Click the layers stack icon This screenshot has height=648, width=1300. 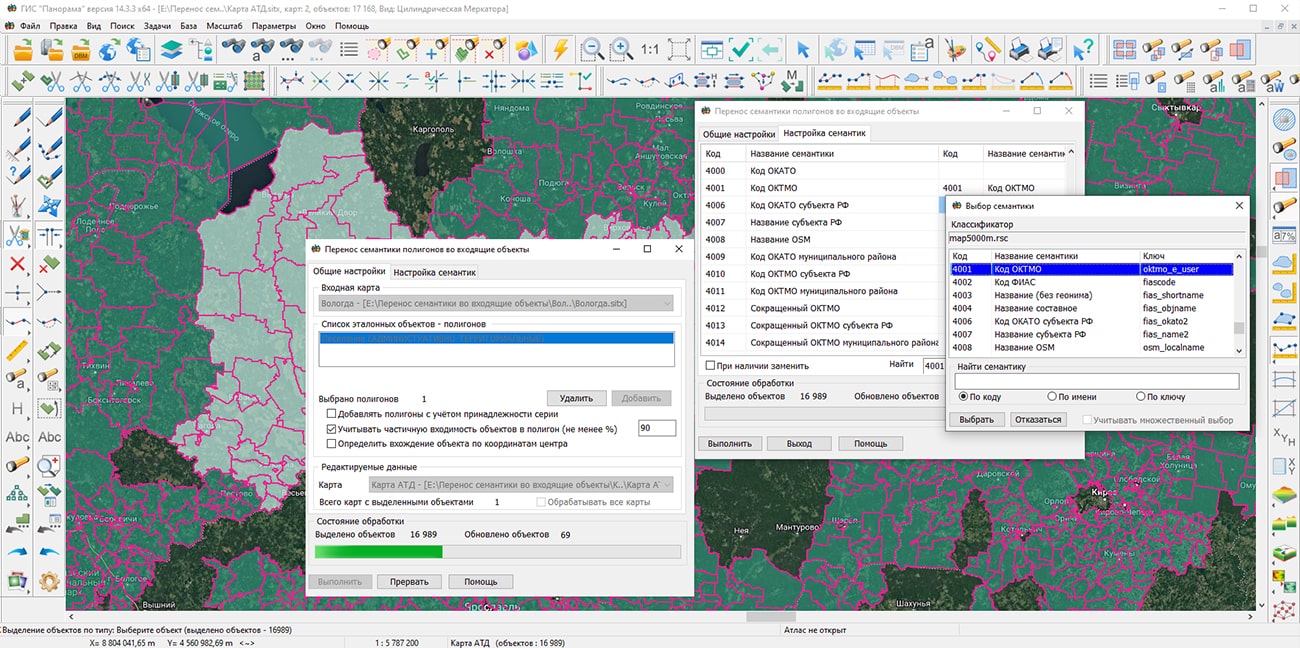click(x=171, y=49)
